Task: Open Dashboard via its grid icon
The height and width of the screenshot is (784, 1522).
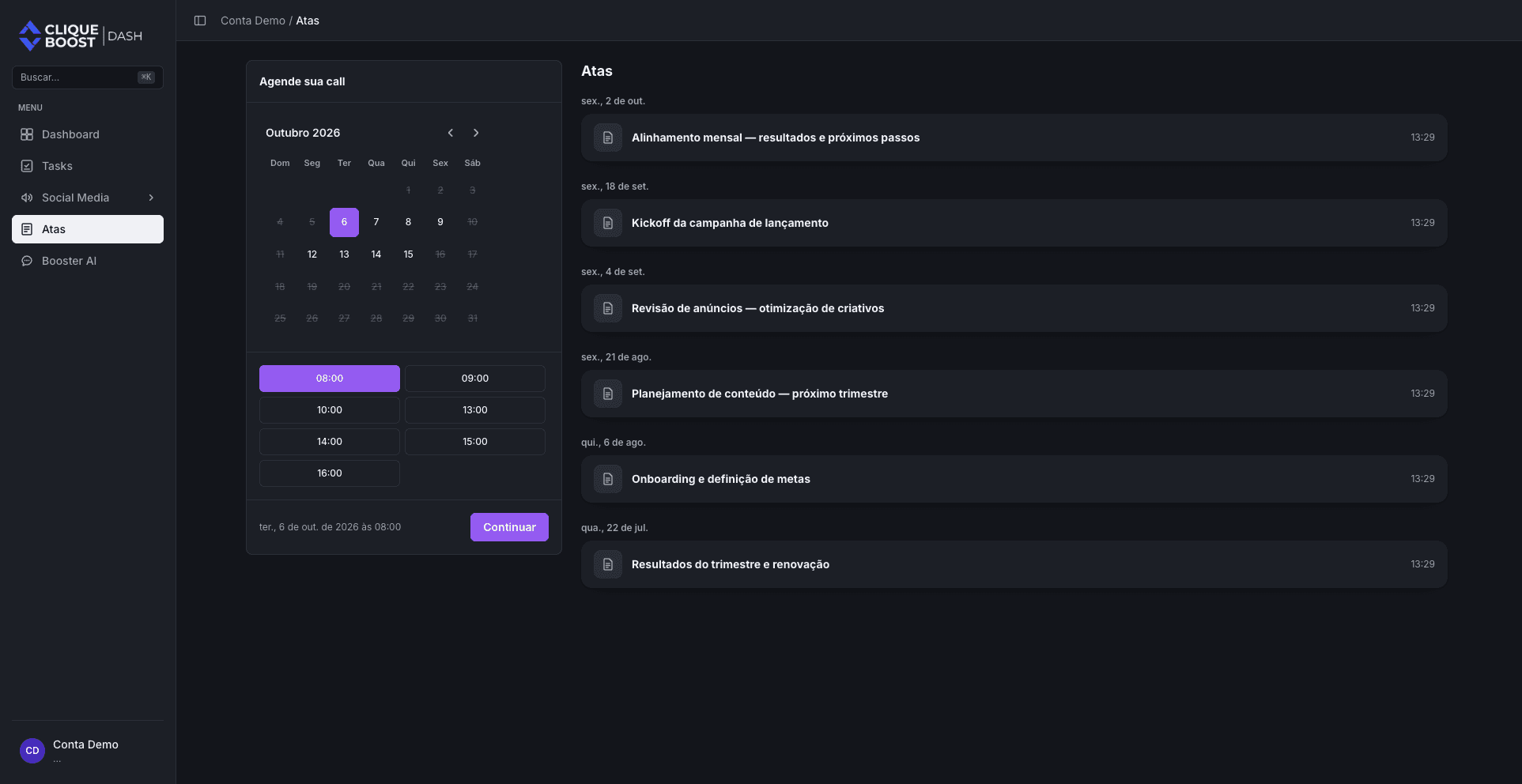Action: (x=27, y=134)
